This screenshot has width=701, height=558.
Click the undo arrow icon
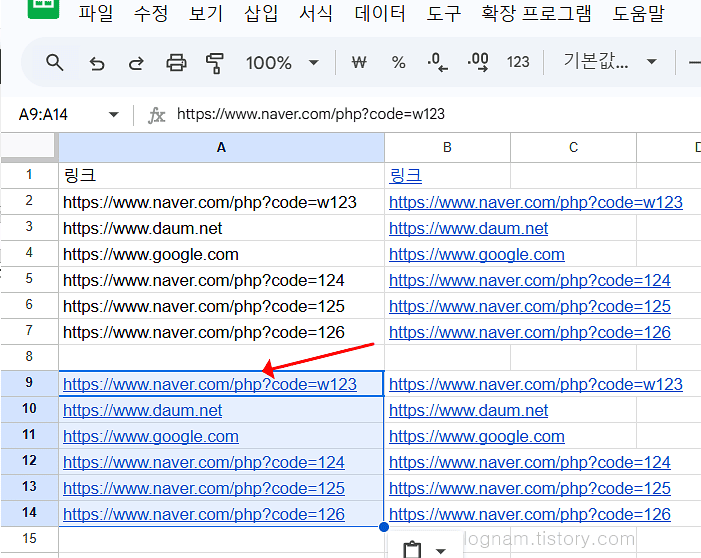click(97, 63)
